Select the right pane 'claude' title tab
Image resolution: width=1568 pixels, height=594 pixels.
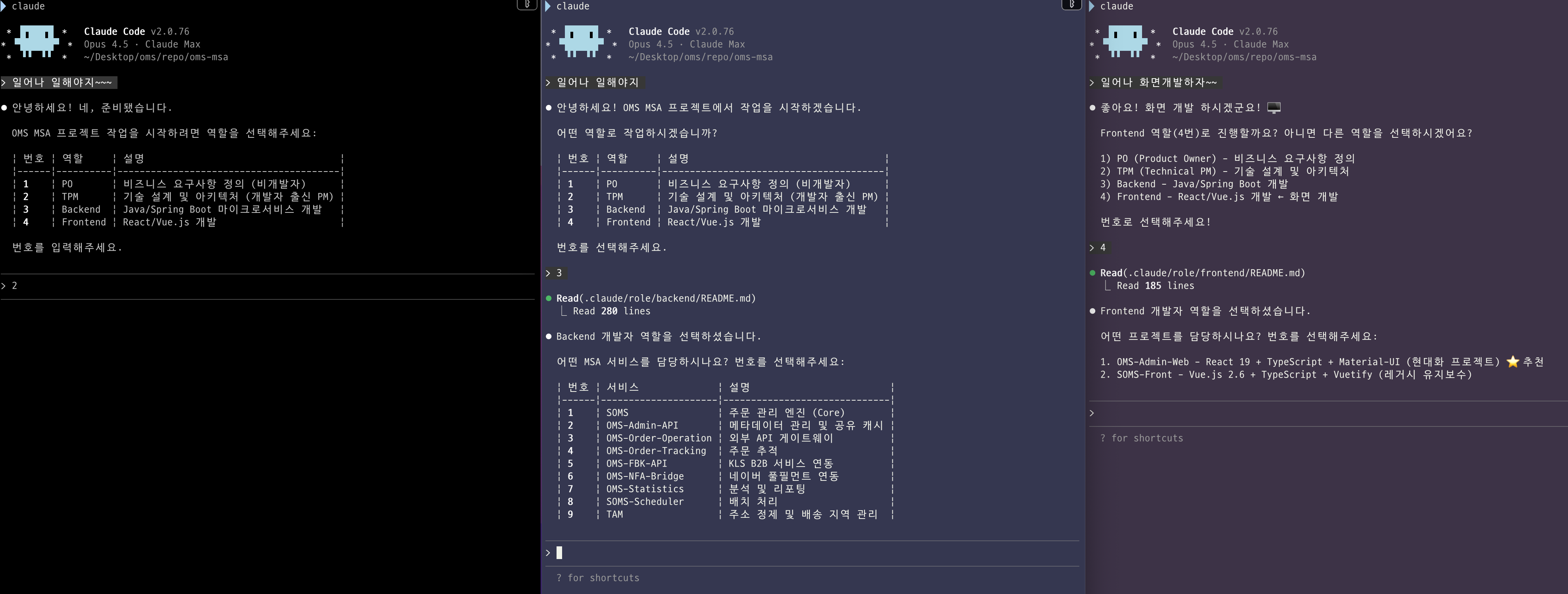(x=1116, y=6)
